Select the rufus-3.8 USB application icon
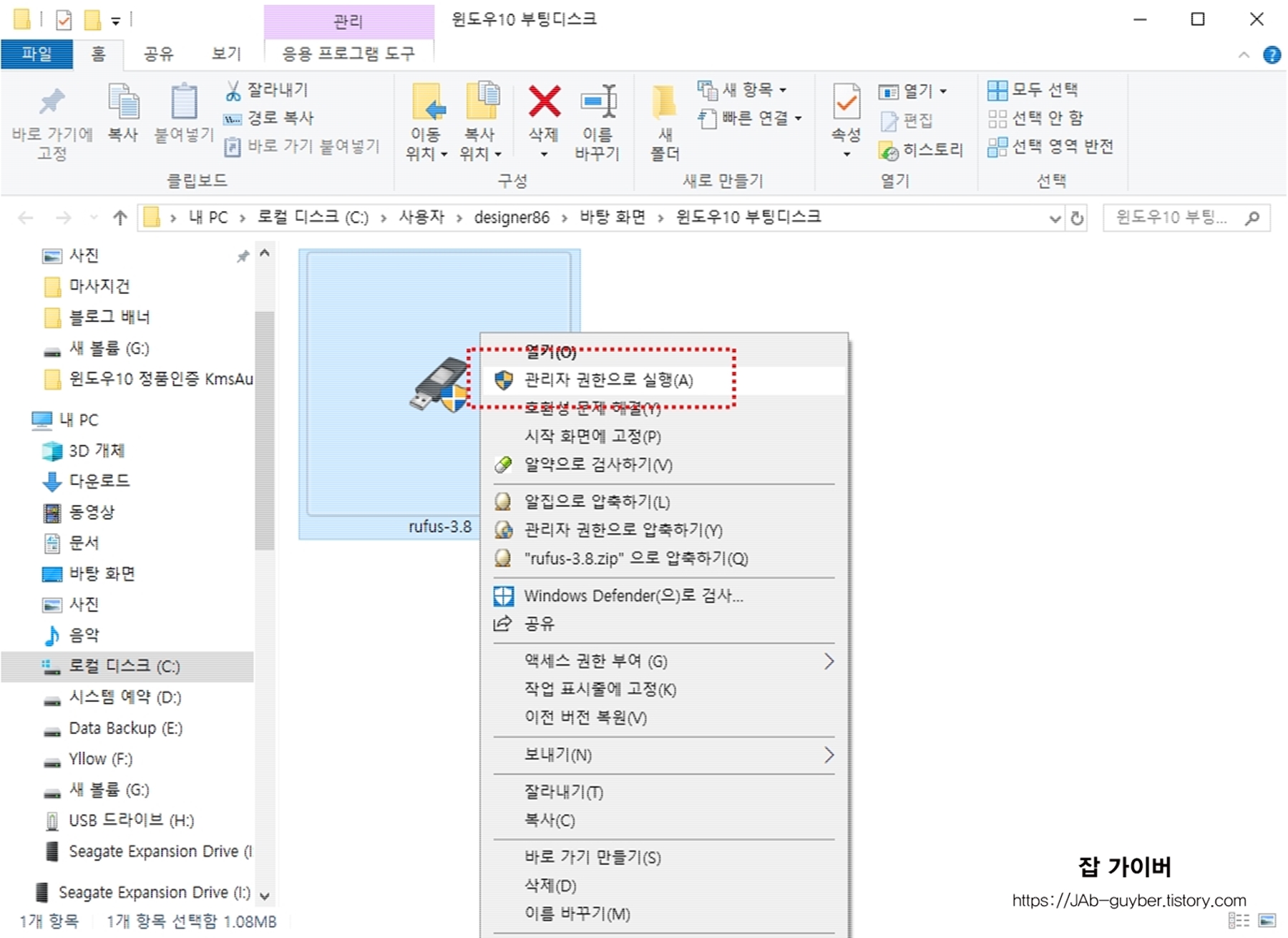 click(439, 386)
